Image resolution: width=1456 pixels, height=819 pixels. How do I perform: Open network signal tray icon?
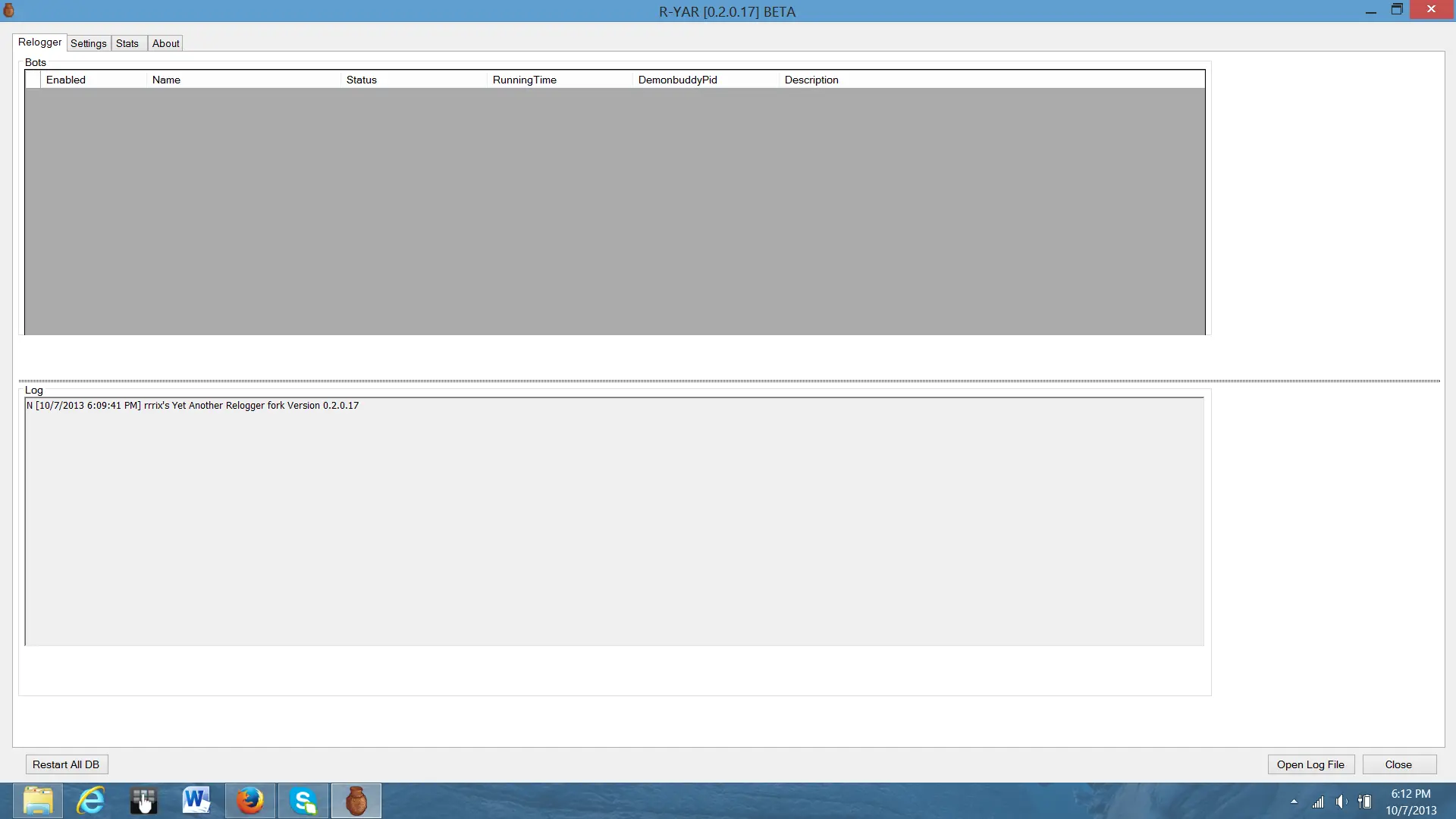[x=1318, y=802]
